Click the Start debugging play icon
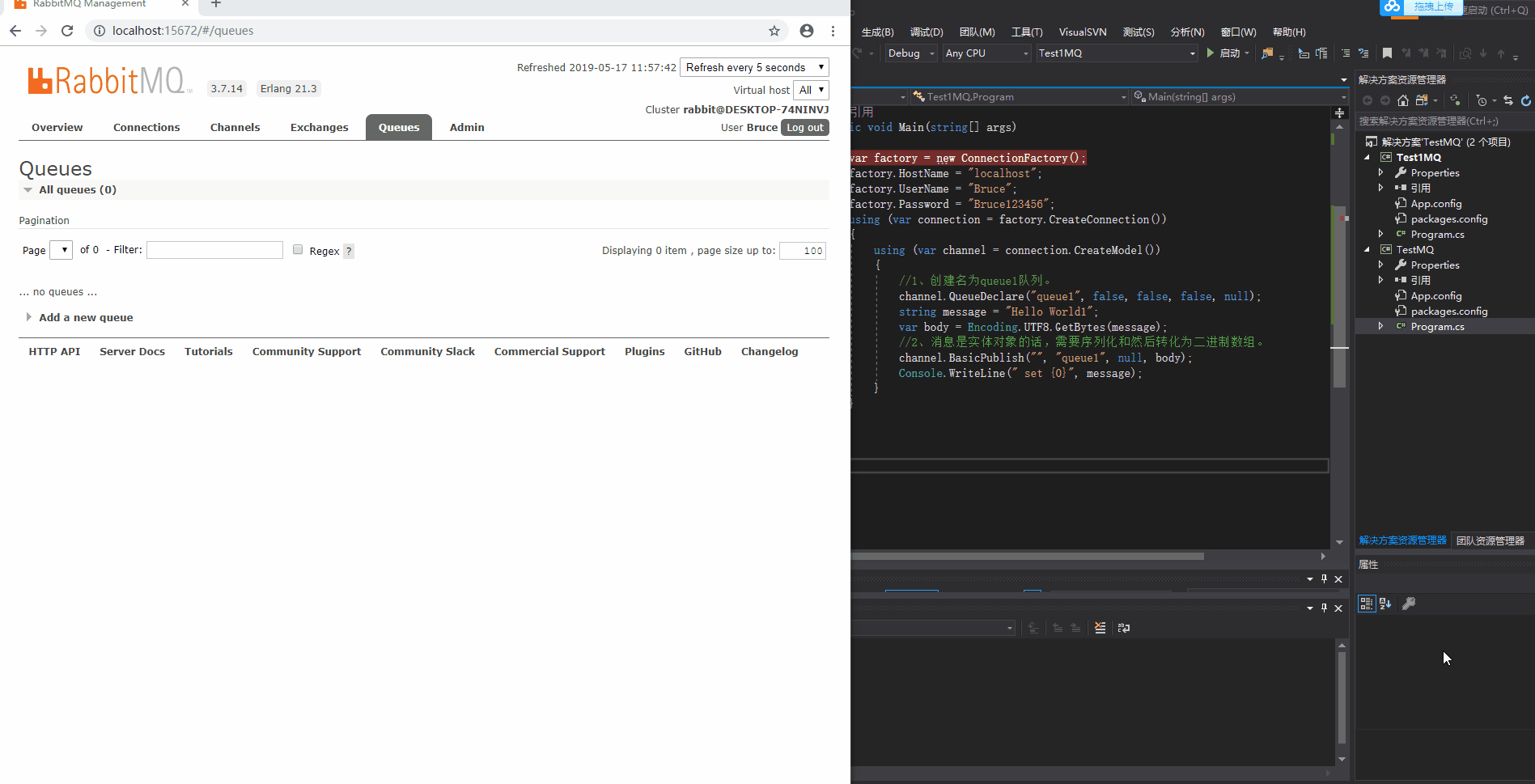The image size is (1535, 784). pyautogui.click(x=1210, y=53)
